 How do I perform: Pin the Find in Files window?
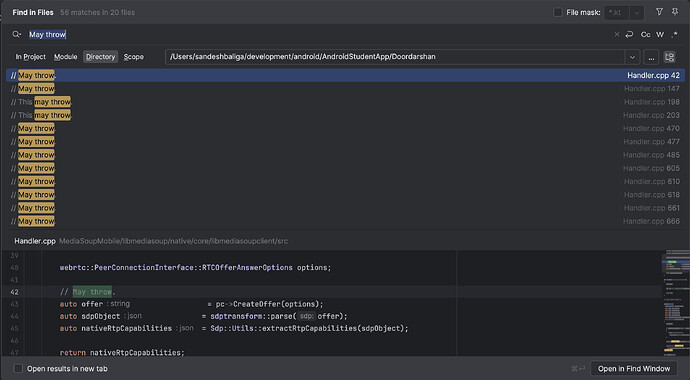675,12
